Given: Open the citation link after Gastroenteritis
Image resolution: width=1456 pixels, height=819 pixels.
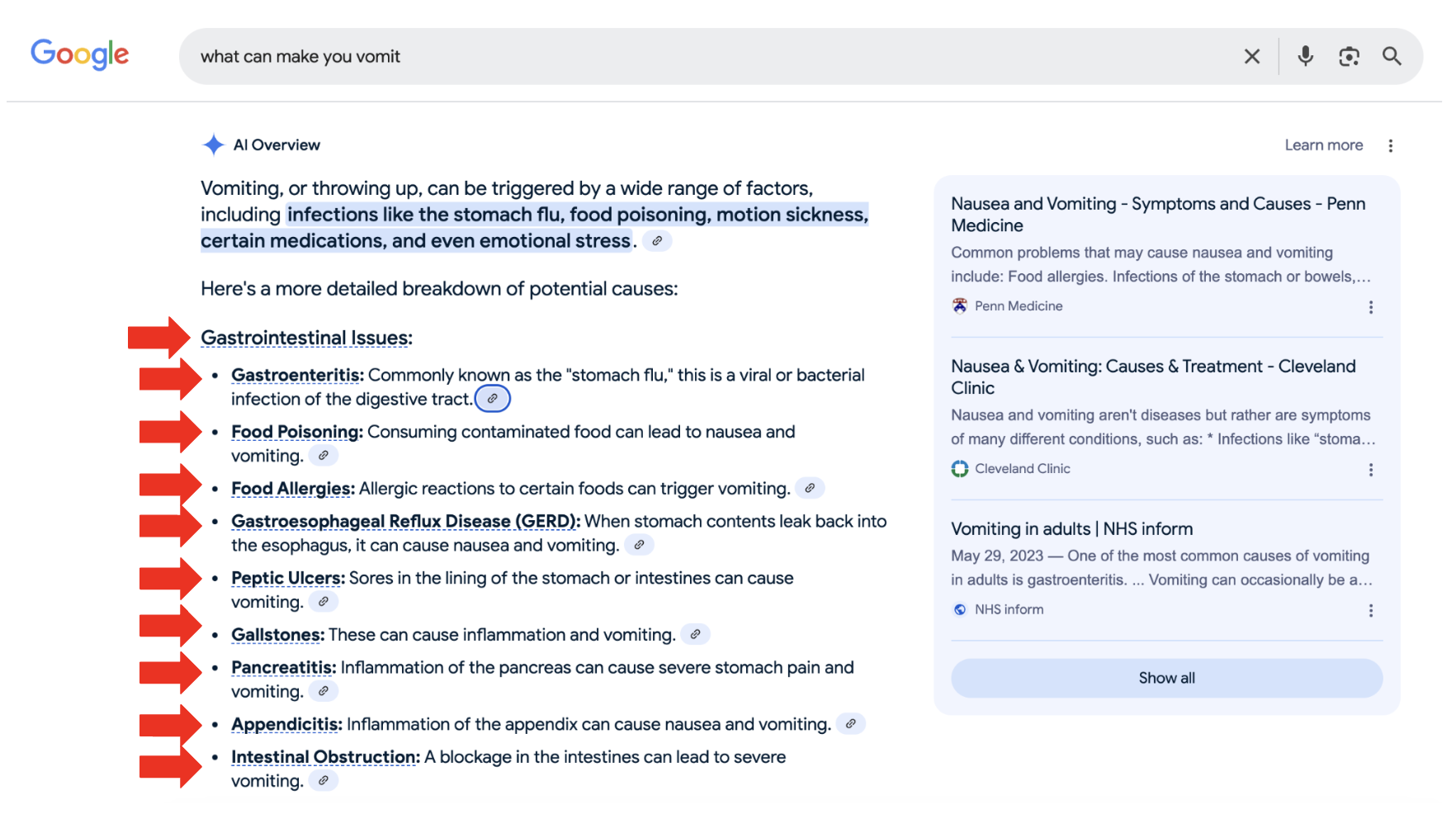Looking at the screenshot, I should tap(493, 398).
